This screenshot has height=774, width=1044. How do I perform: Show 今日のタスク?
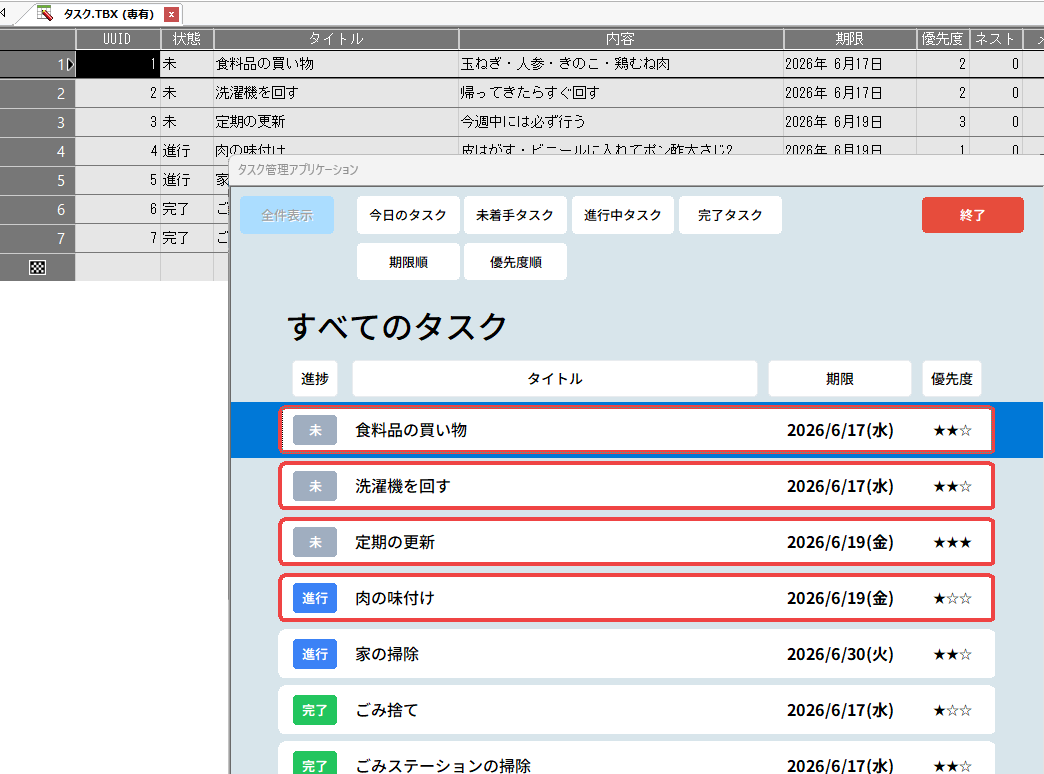click(408, 215)
